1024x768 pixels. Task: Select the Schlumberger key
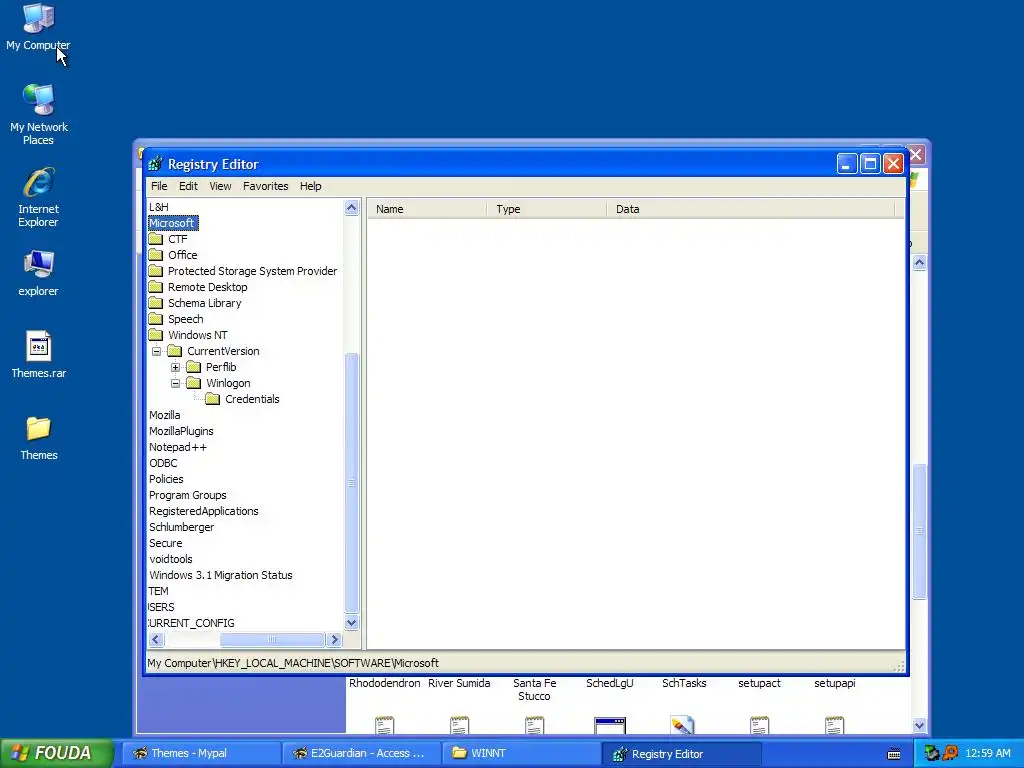pyautogui.click(x=182, y=527)
